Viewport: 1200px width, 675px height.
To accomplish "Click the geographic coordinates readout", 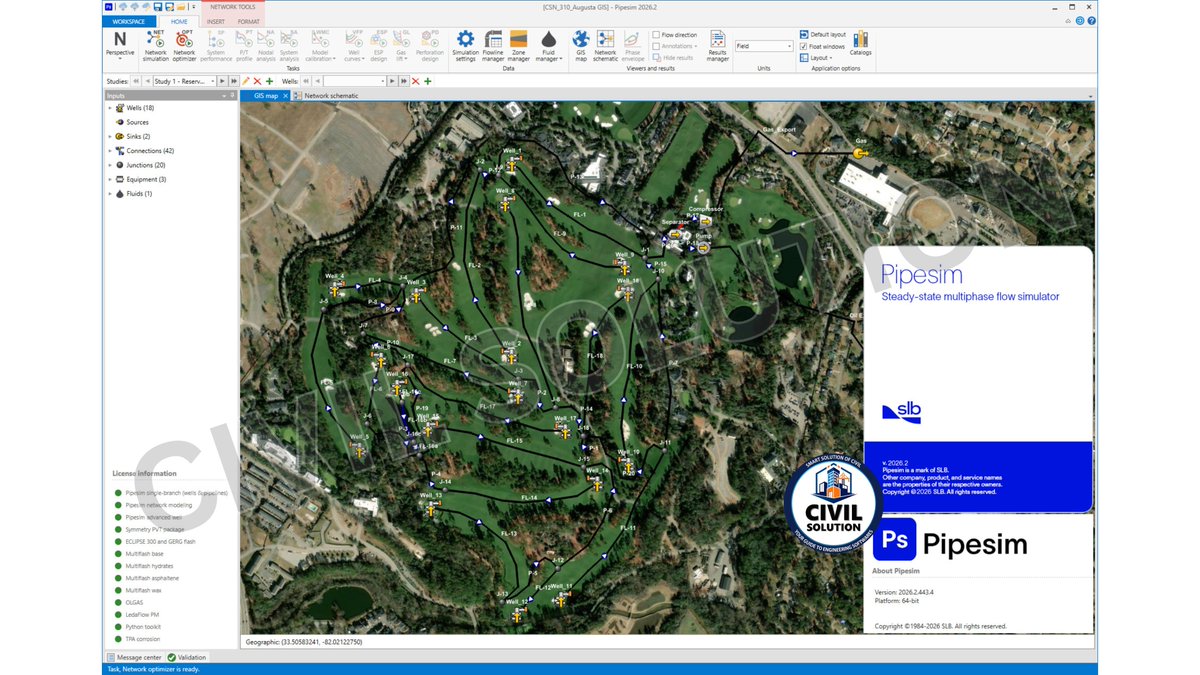I will [x=303, y=641].
